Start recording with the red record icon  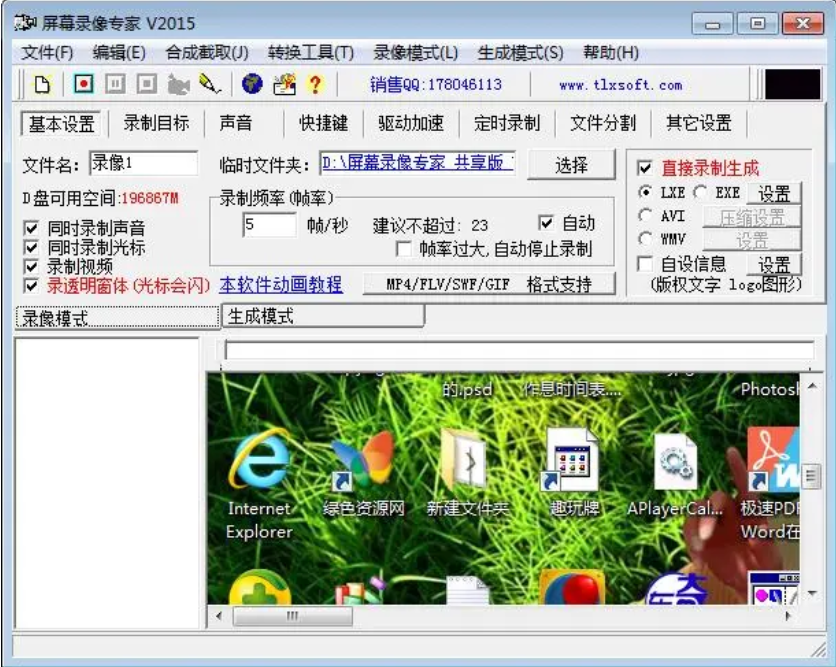click(84, 84)
